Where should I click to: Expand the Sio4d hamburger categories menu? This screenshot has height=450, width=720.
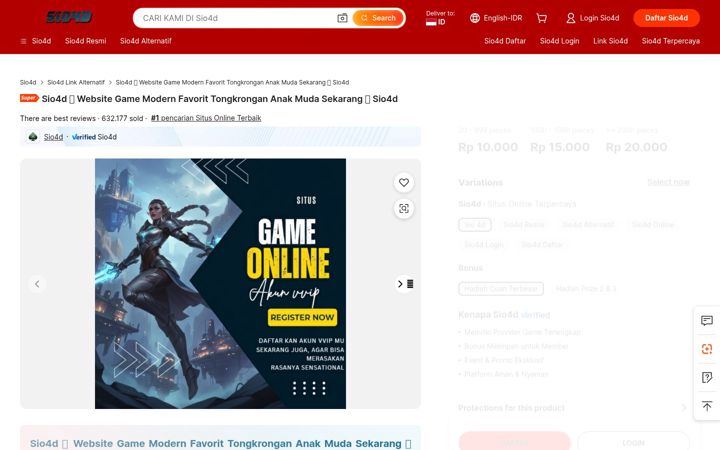click(x=36, y=41)
